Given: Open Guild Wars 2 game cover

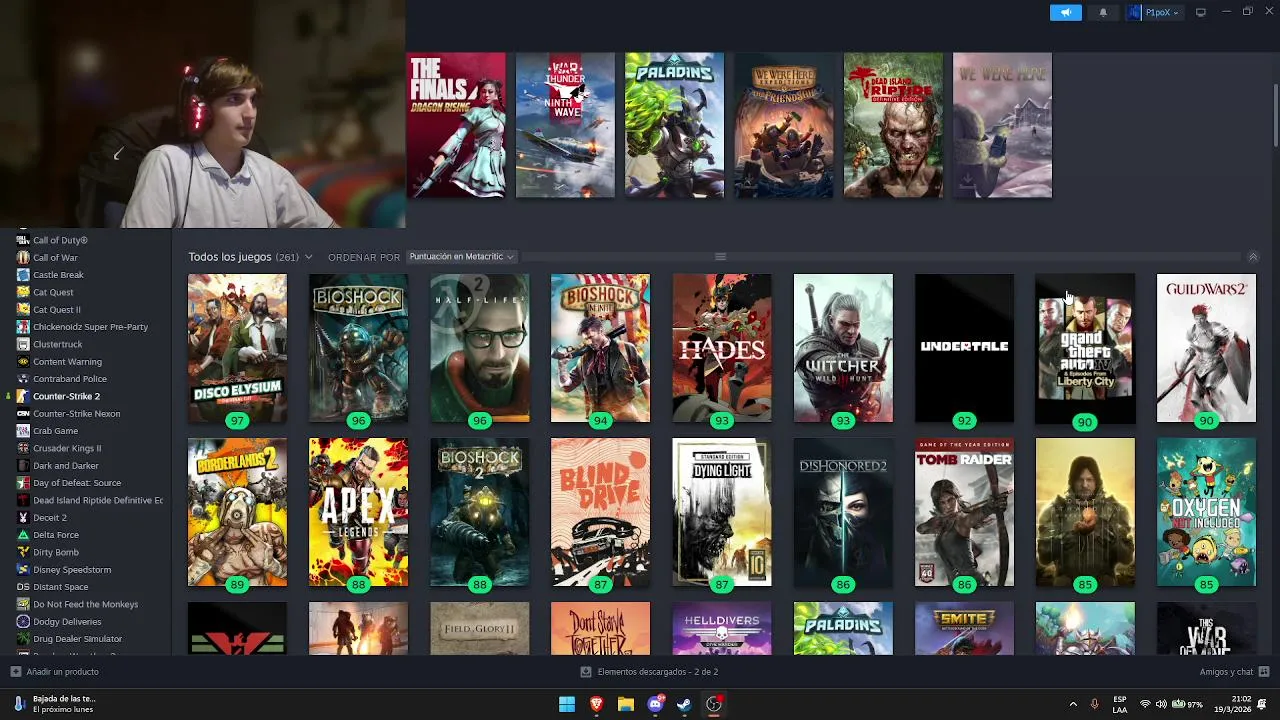Looking at the screenshot, I should 1206,348.
